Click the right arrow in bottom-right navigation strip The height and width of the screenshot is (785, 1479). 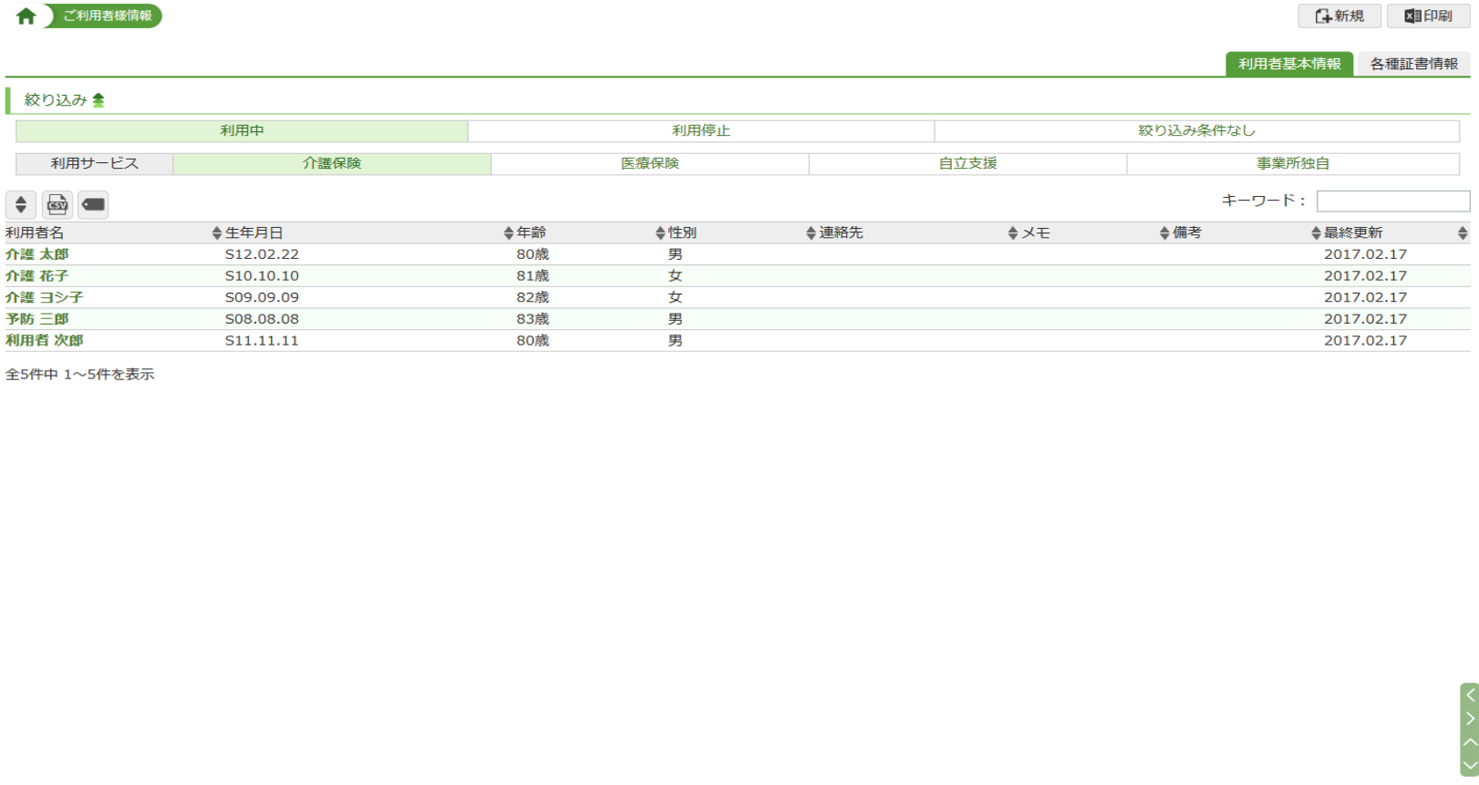click(1469, 718)
